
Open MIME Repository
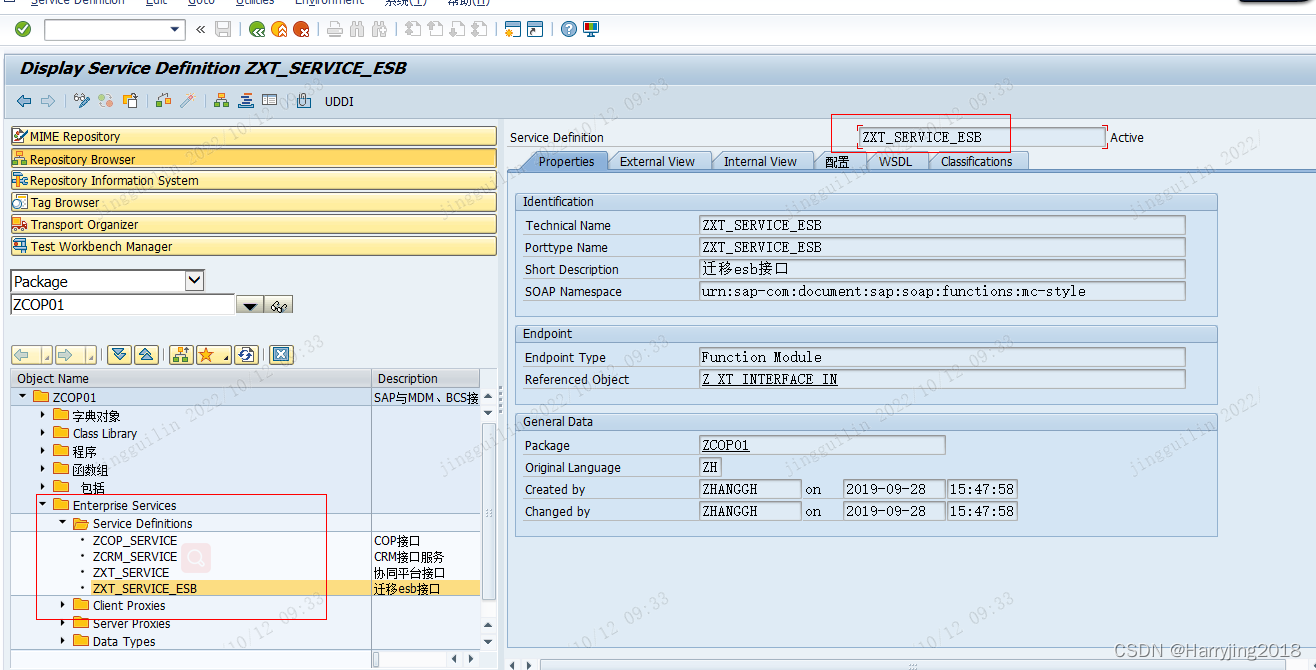(x=254, y=136)
